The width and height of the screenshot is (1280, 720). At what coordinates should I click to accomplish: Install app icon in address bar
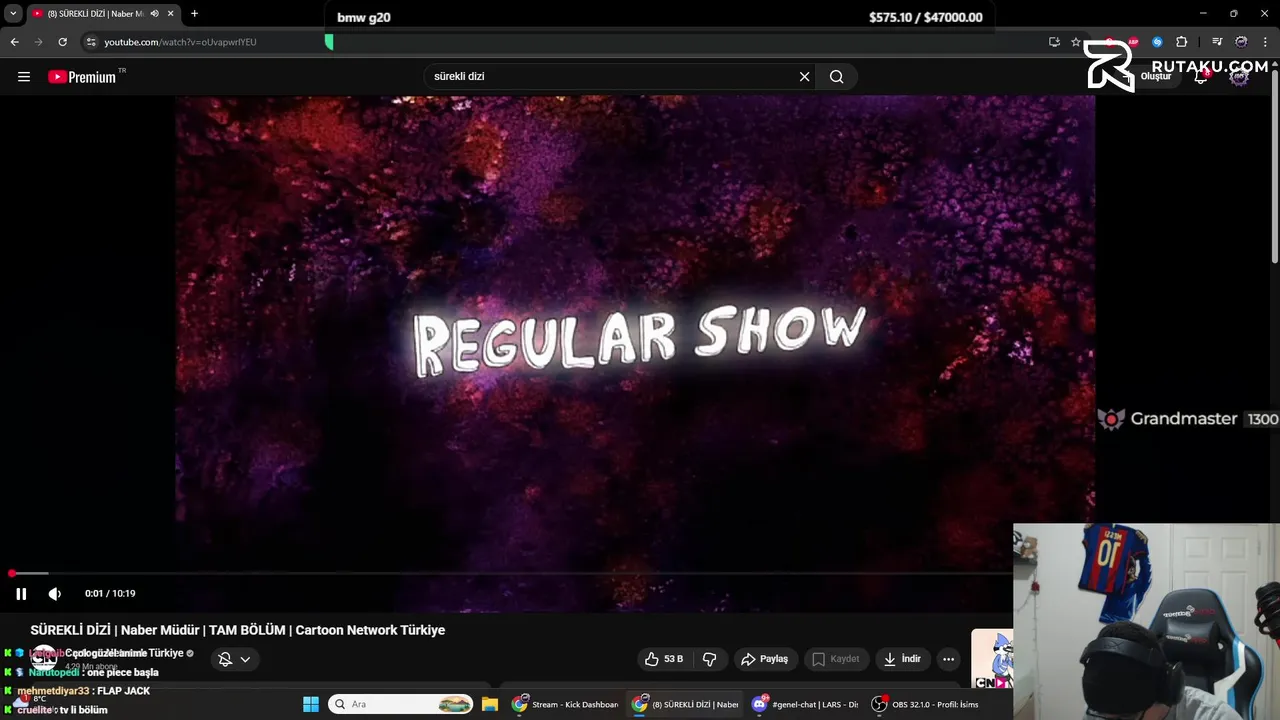(x=1054, y=42)
